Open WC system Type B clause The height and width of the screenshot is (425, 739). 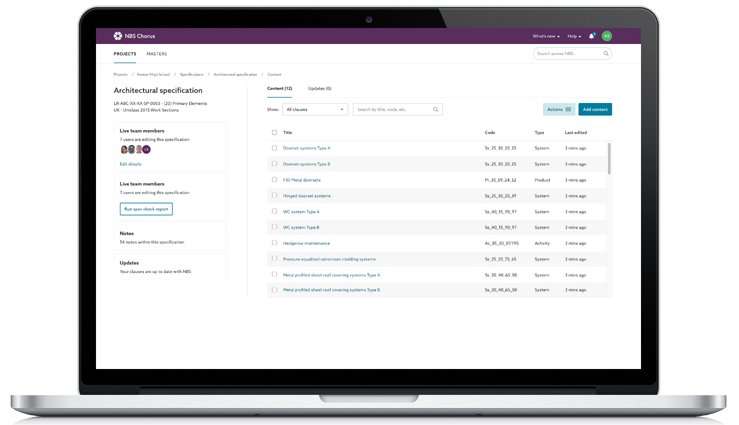tap(301, 227)
